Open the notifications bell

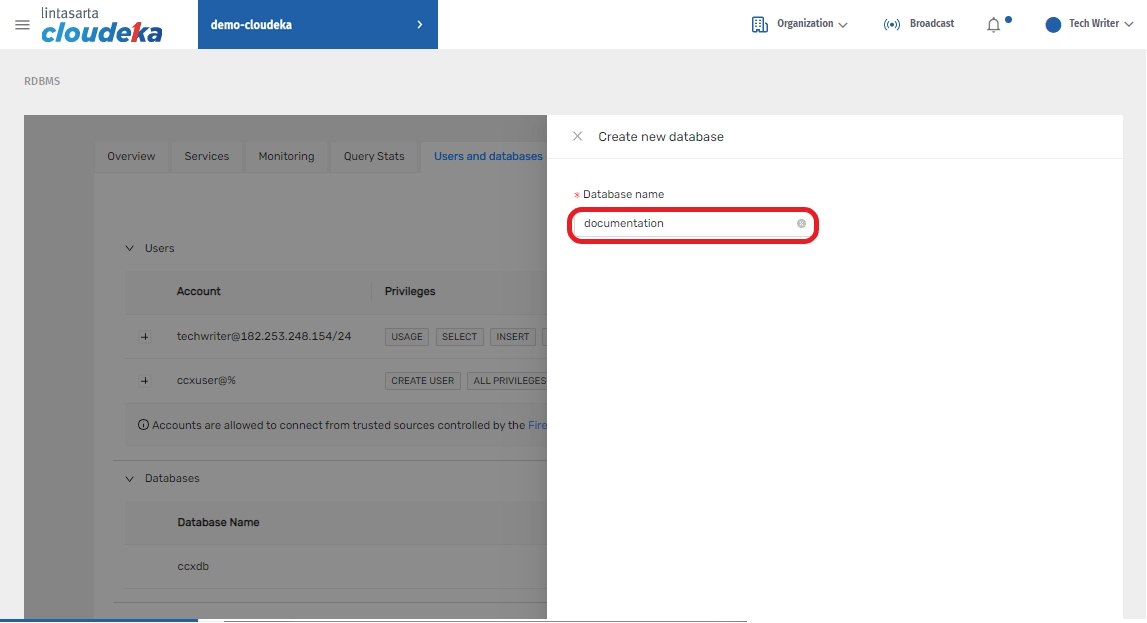[x=993, y=25]
